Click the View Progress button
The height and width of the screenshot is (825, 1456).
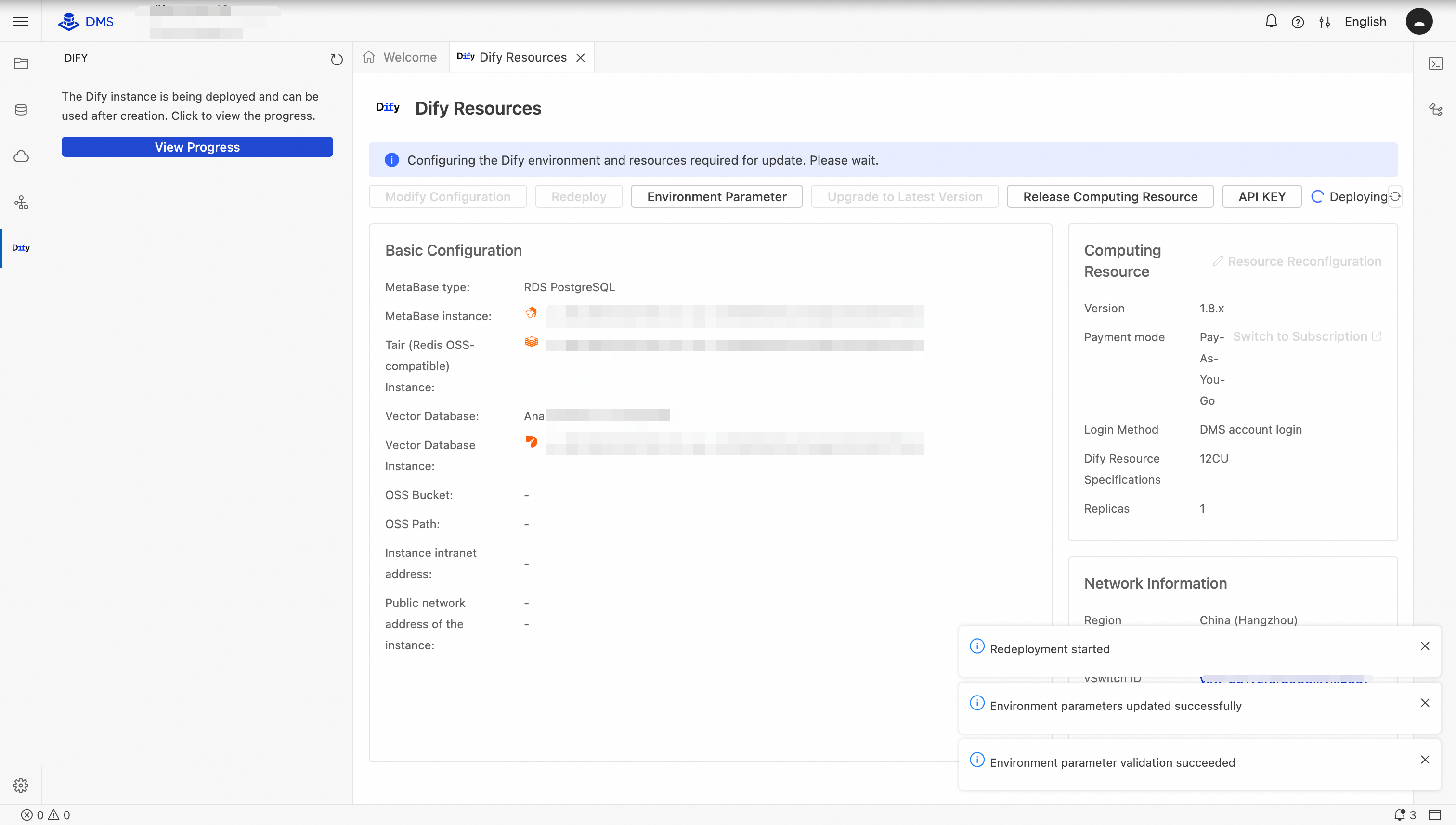(197, 147)
